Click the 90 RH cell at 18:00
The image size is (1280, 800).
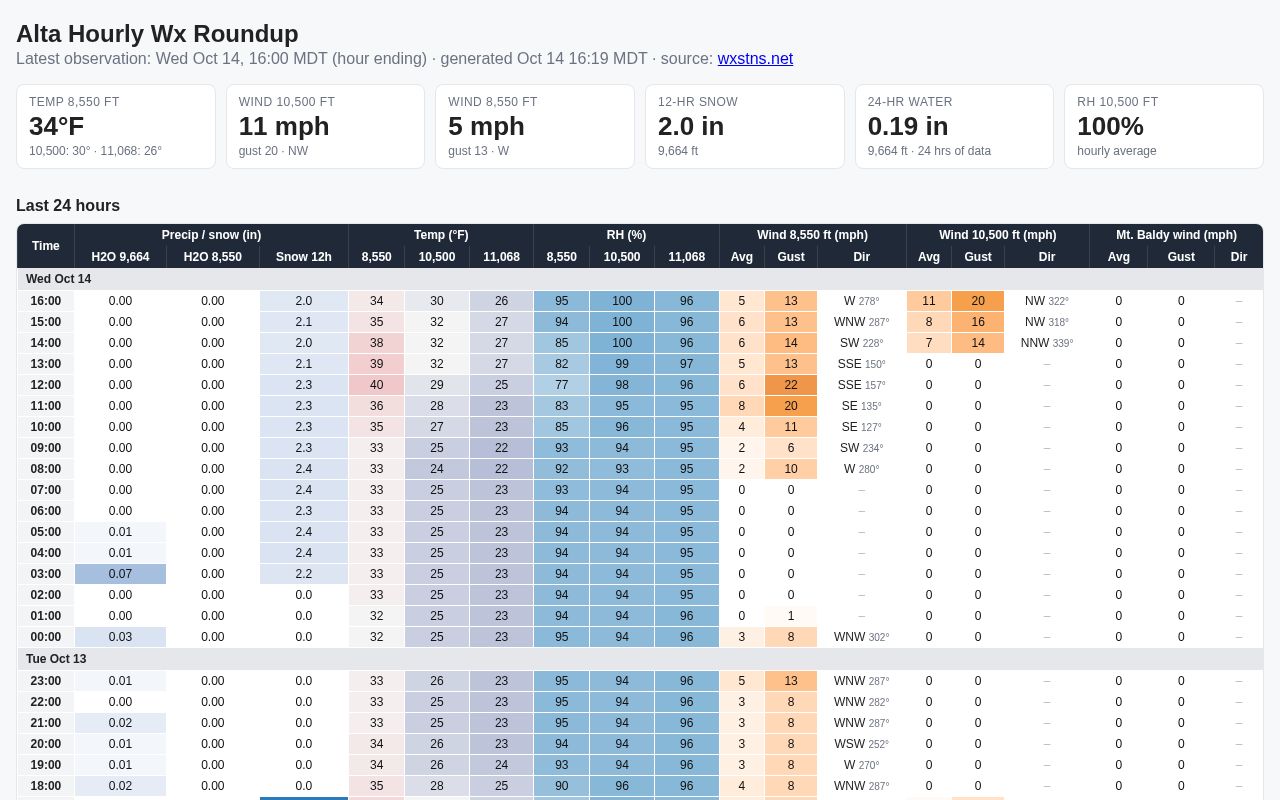[x=561, y=786]
